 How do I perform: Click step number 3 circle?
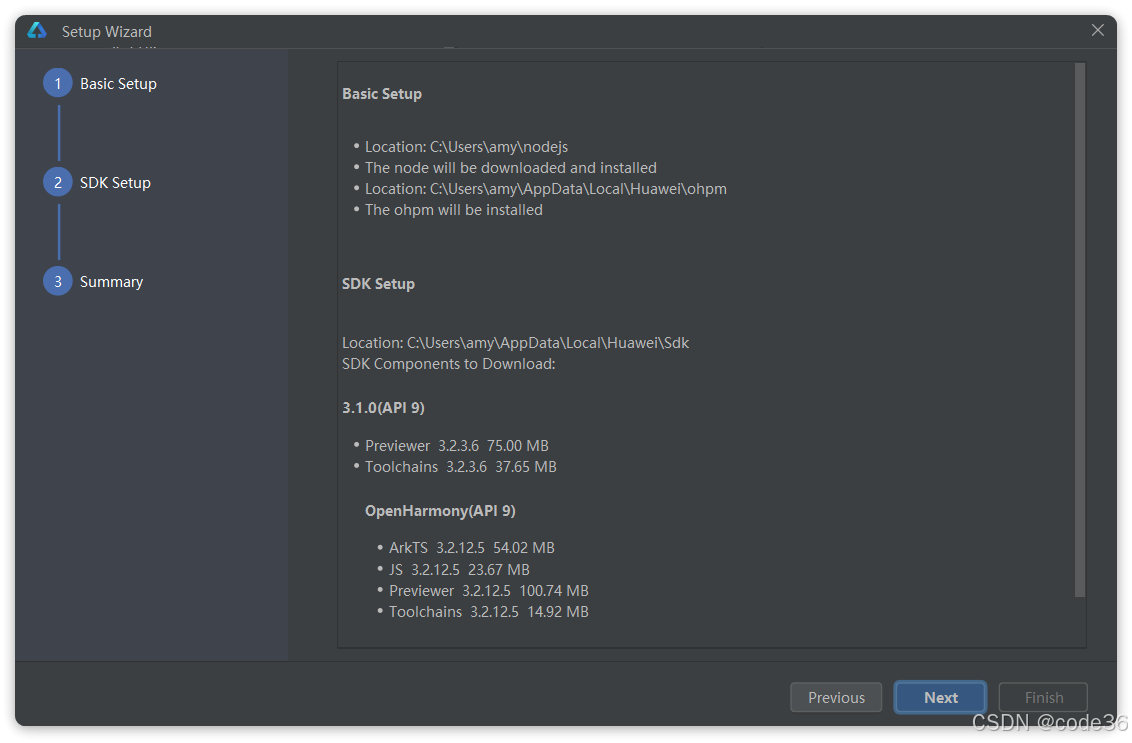click(x=58, y=282)
